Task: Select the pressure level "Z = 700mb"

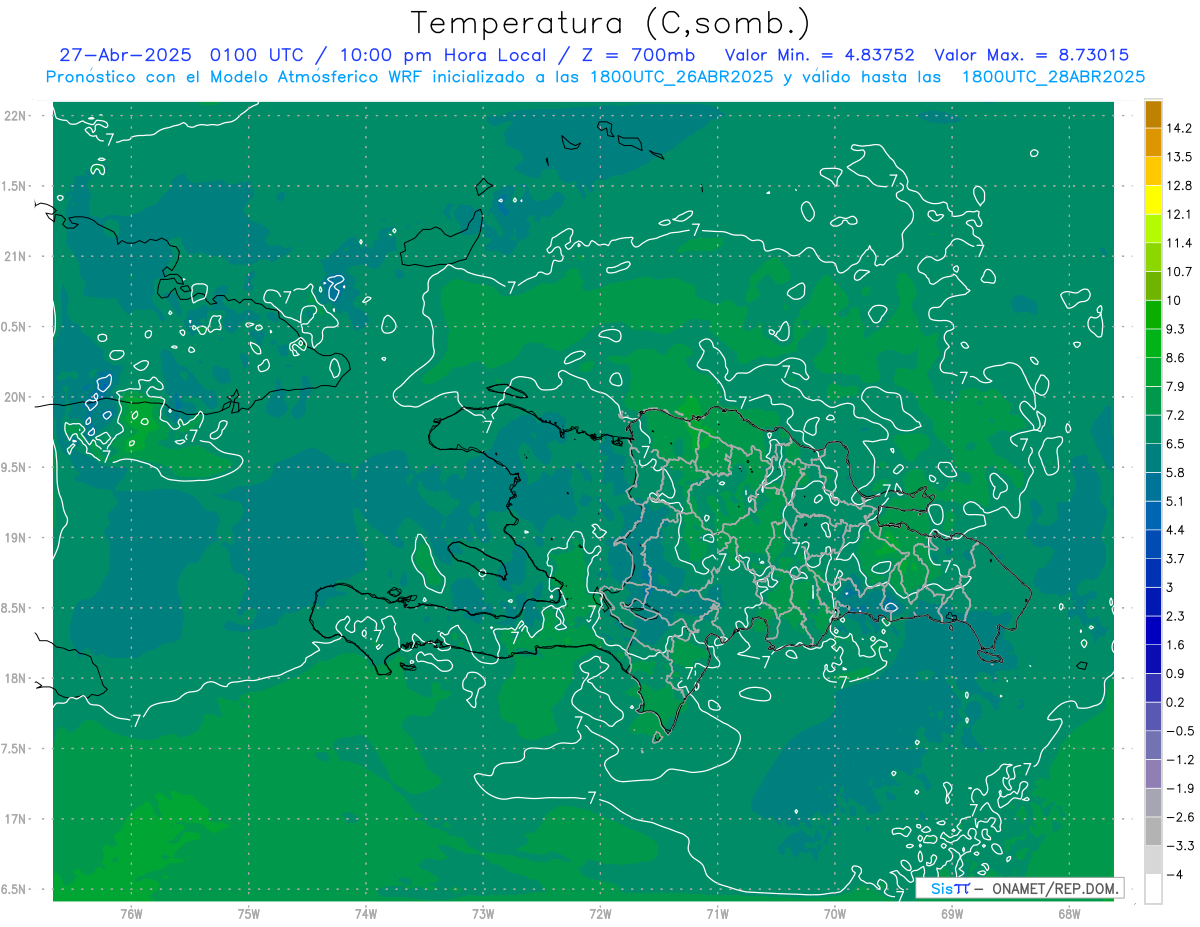Action: [640, 55]
